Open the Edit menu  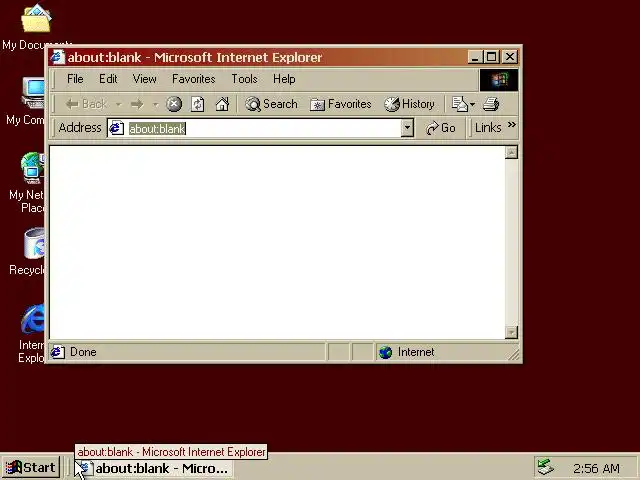click(108, 79)
